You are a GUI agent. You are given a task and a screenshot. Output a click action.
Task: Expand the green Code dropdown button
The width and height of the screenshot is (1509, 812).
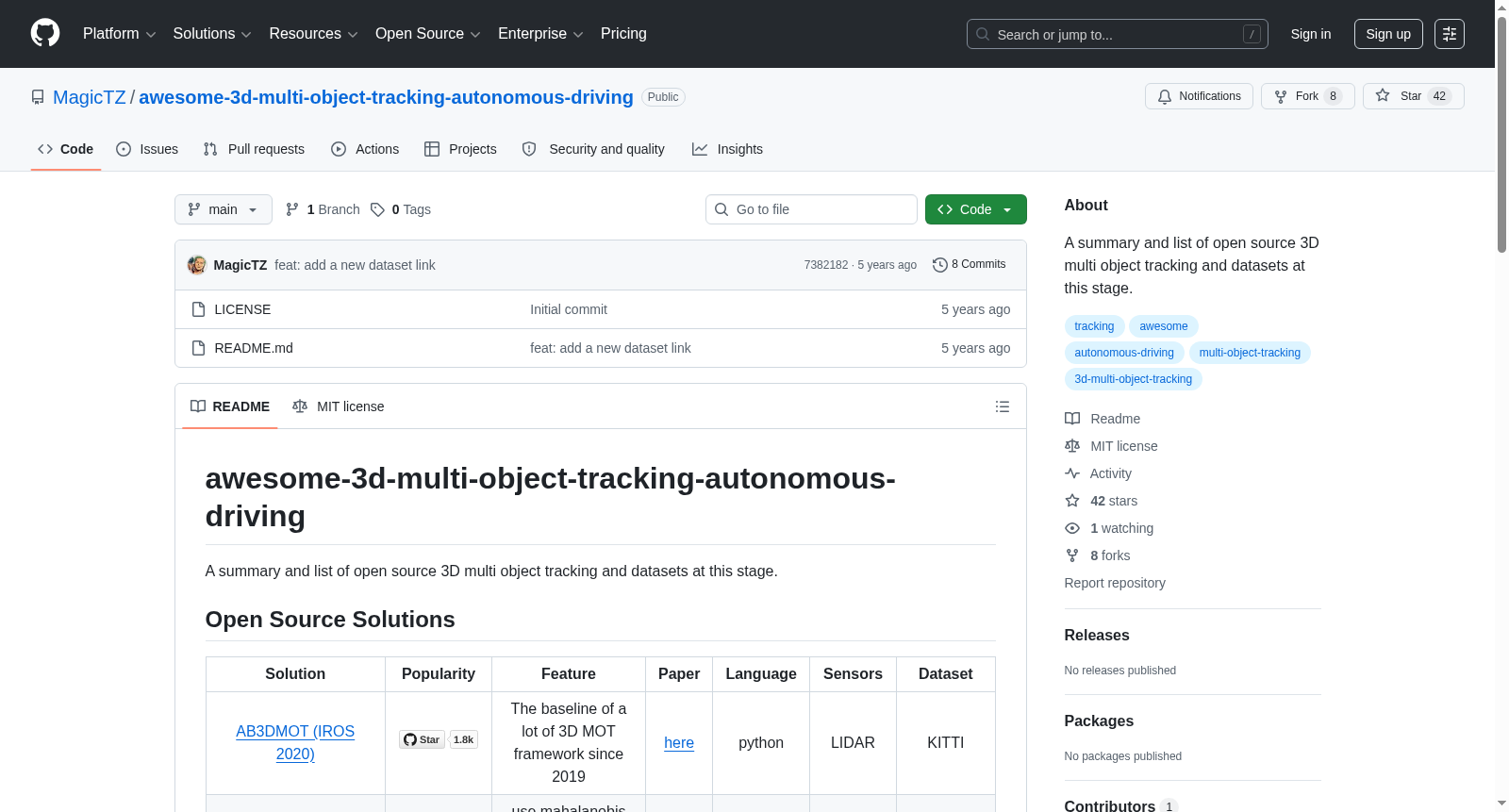click(x=975, y=209)
